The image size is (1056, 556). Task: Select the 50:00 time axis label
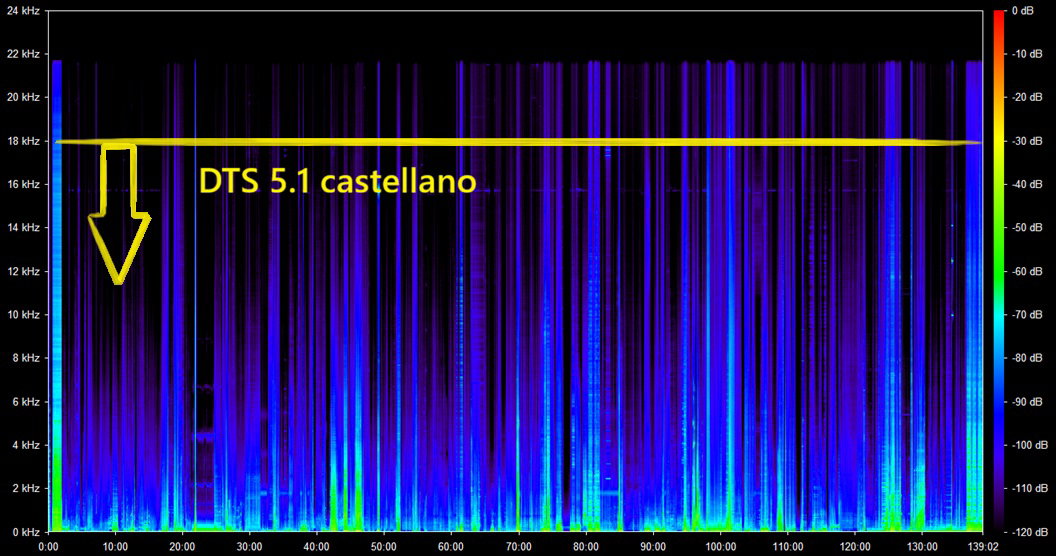click(384, 547)
